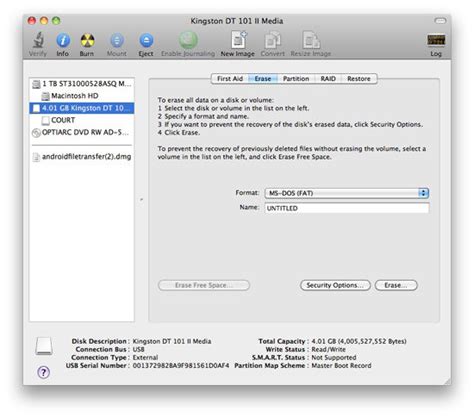Open the Log viewer icon

(x=436, y=40)
